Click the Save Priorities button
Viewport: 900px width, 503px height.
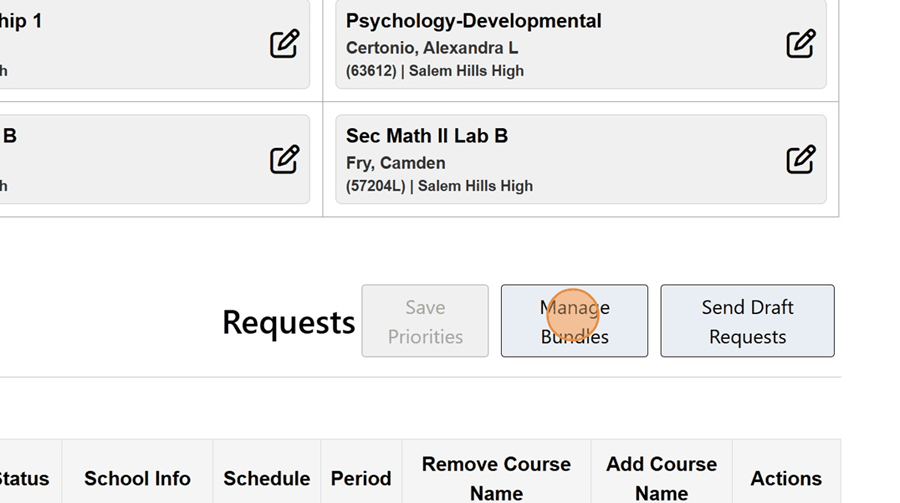pyautogui.click(x=425, y=321)
